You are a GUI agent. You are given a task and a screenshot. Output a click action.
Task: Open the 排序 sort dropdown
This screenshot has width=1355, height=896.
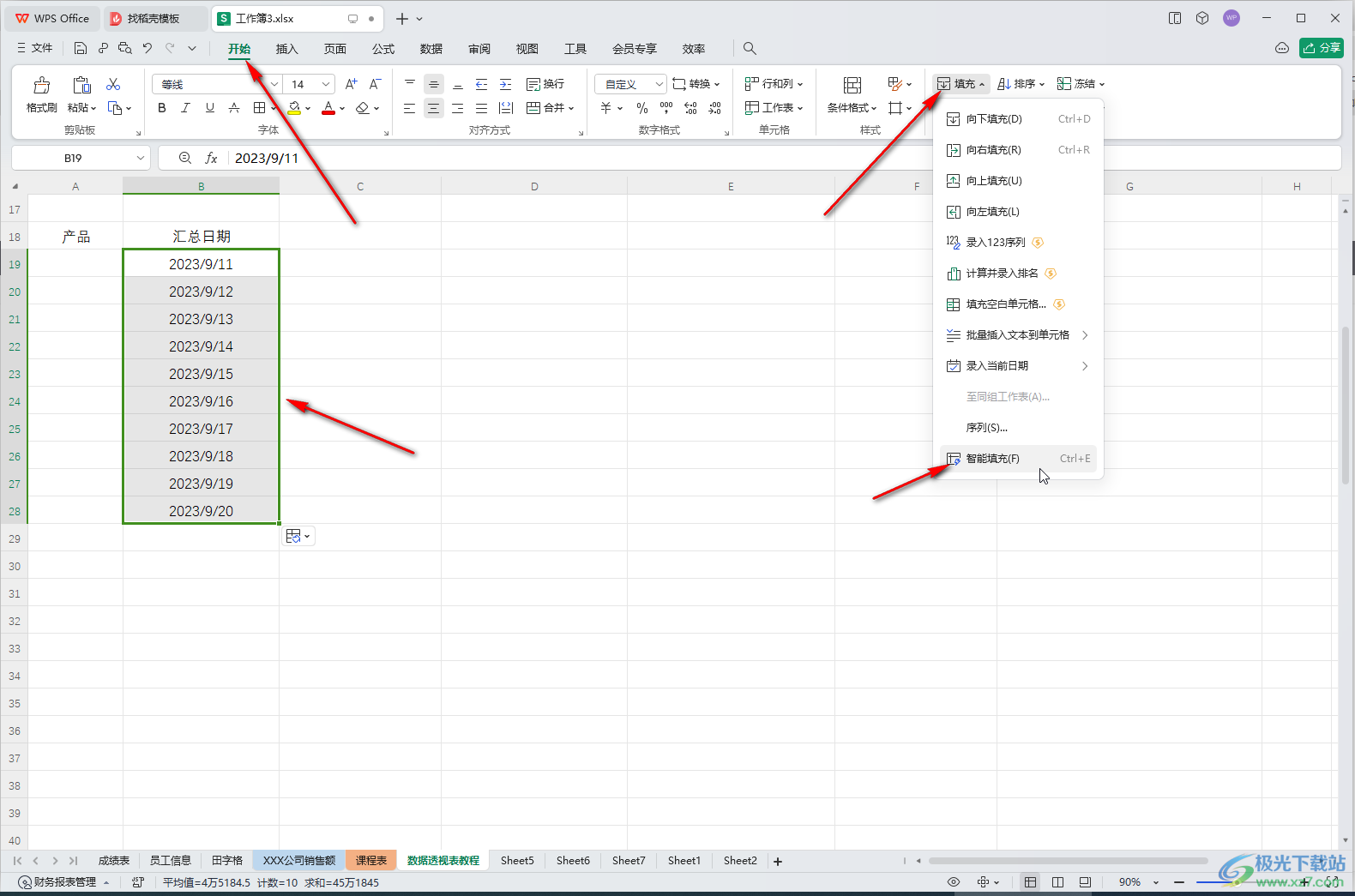pyautogui.click(x=1021, y=84)
